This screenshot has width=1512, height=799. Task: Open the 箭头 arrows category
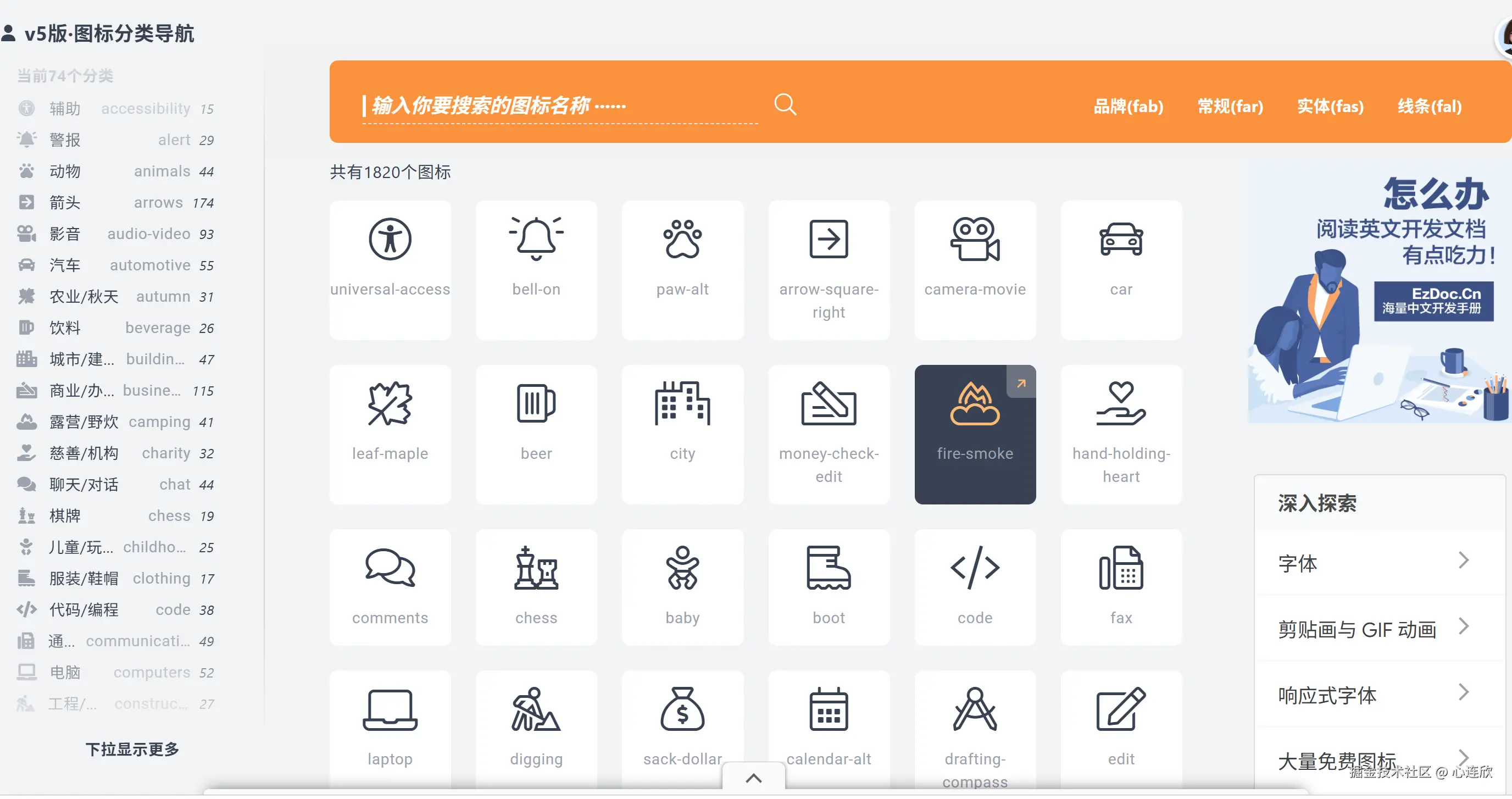tap(115, 203)
